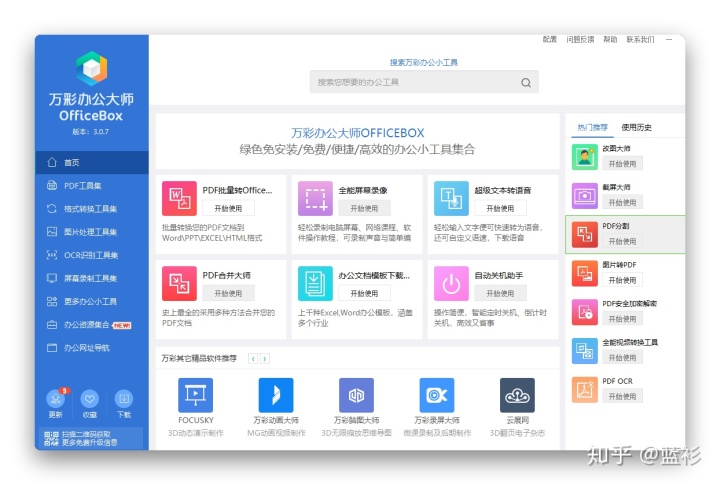Start 截屏大师 with 开始使用
The image size is (720, 485).
coord(622,202)
